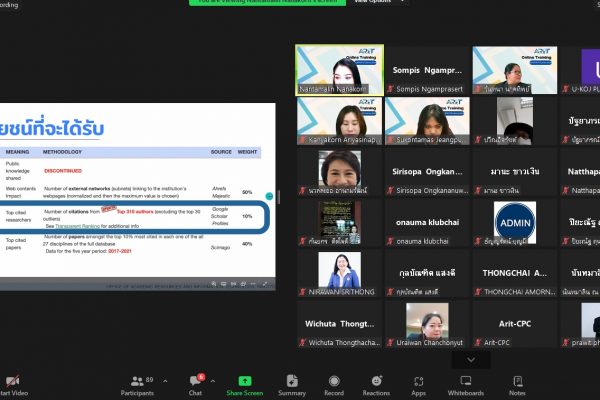Click the 'WEIGHT' column header
Screen dimensions: 600x400
247,152
